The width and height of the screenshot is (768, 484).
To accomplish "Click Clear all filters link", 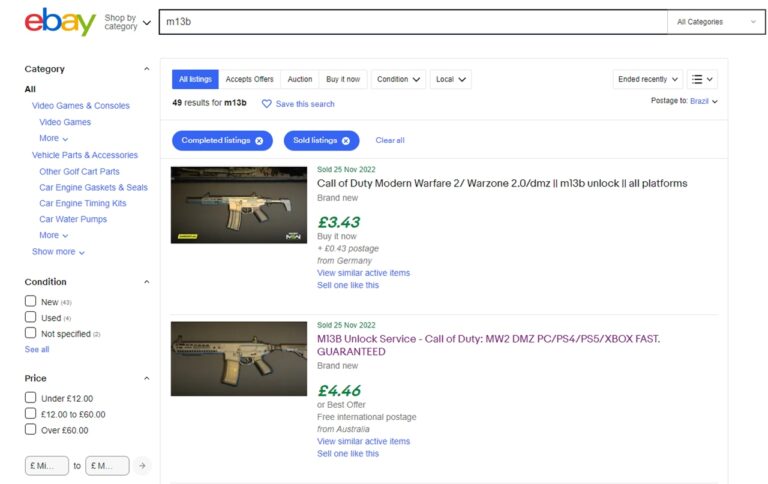I will click(x=390, y=141).
